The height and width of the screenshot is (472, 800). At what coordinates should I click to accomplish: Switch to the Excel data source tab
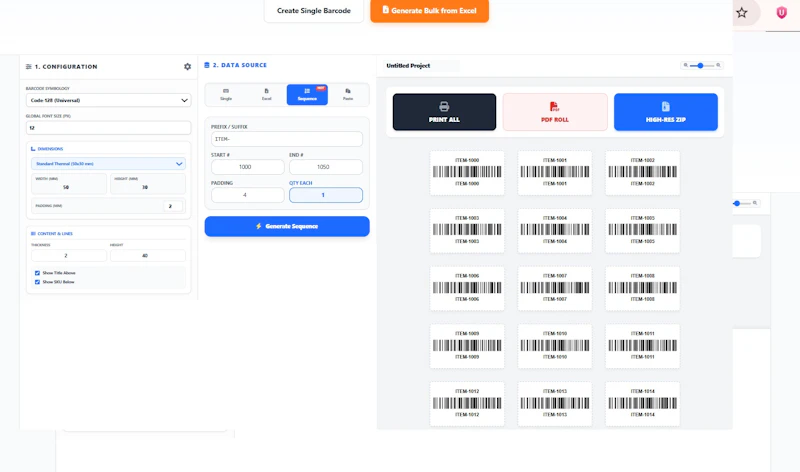click(266, 94)
